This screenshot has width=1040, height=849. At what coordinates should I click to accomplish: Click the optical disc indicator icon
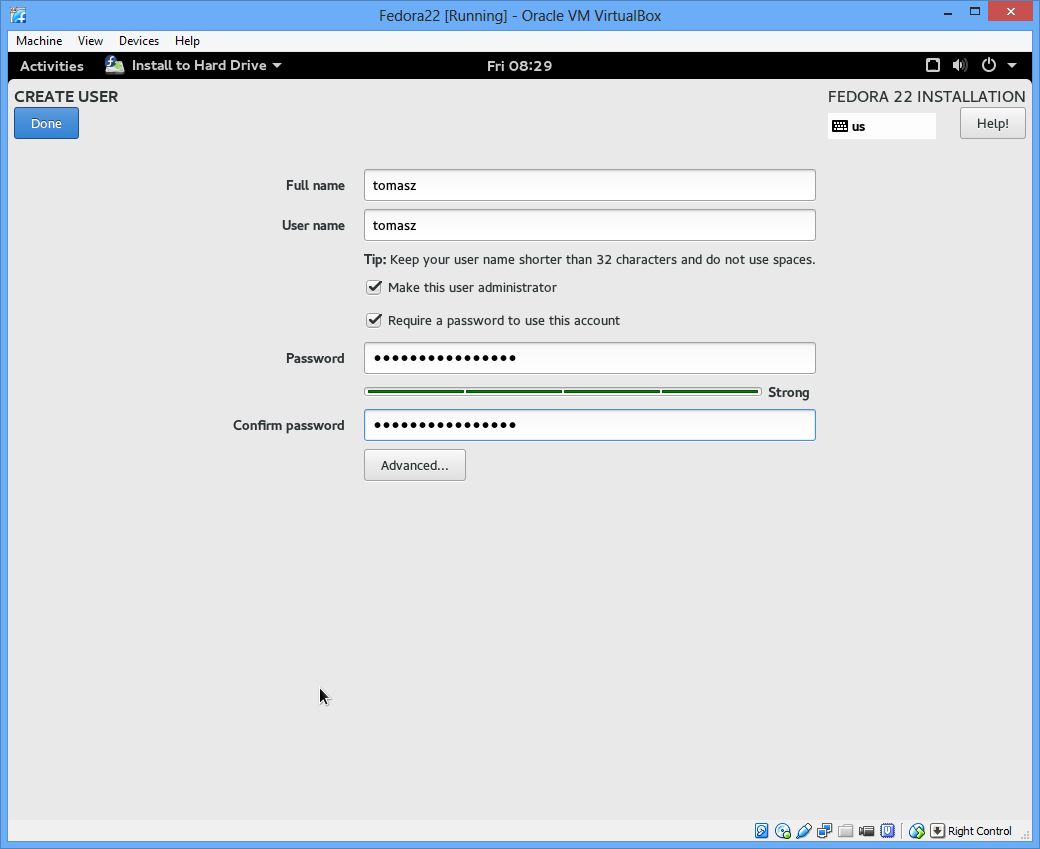tap(783, 830)
